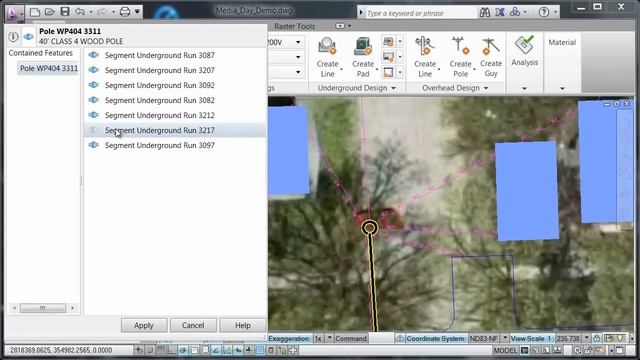
Task: Run the Analysis tool
Action: point(524,51)
